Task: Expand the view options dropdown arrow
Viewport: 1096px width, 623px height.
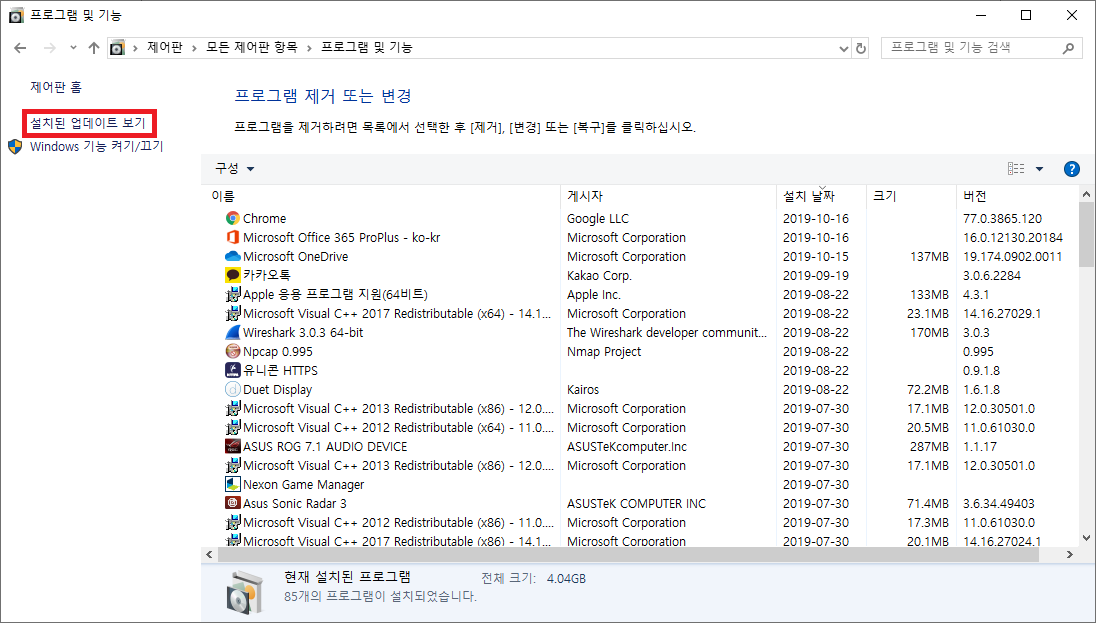Action: [x=1039, y=169]
